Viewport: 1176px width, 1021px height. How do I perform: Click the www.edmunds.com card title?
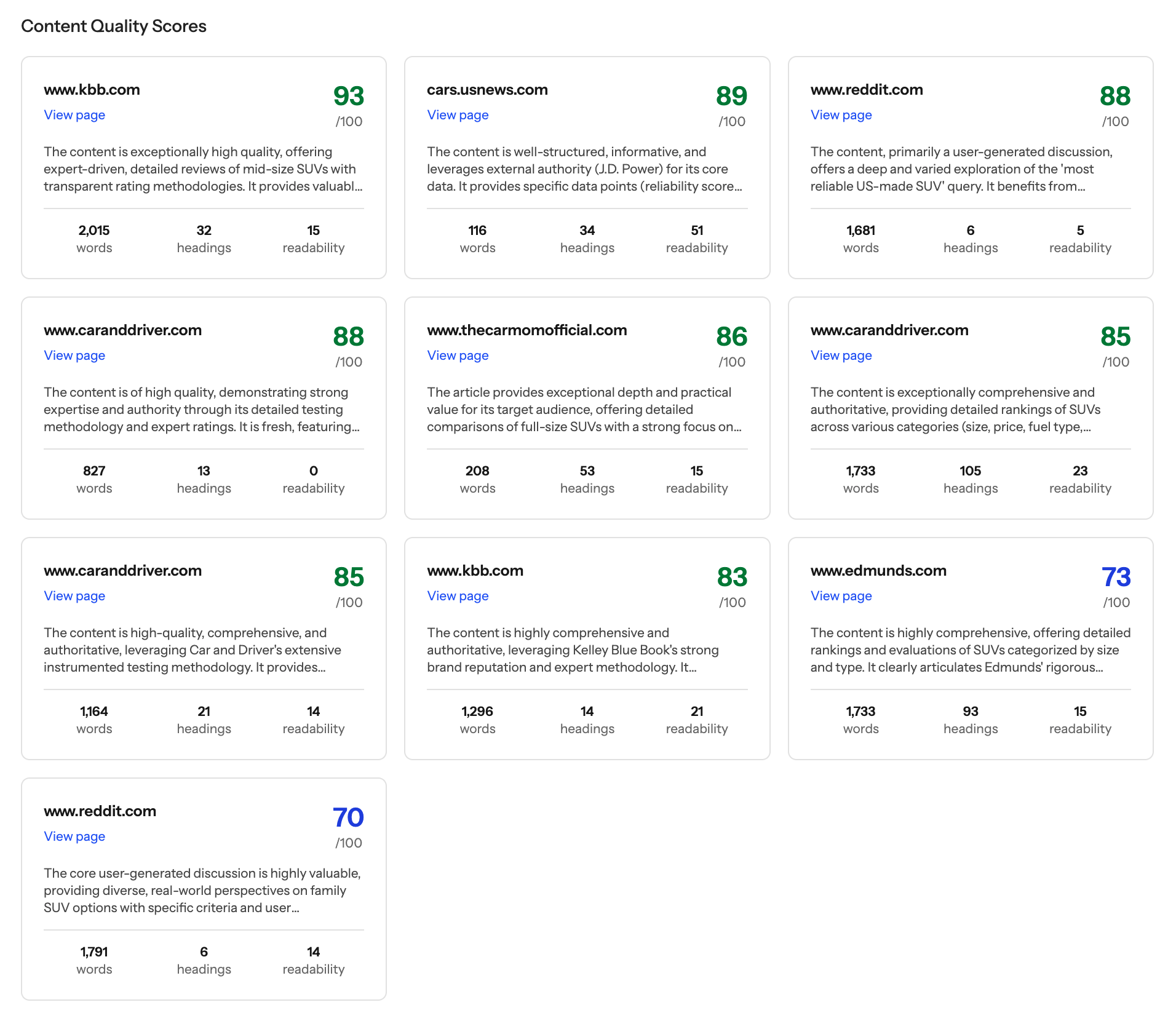click(x=878, y=571)
